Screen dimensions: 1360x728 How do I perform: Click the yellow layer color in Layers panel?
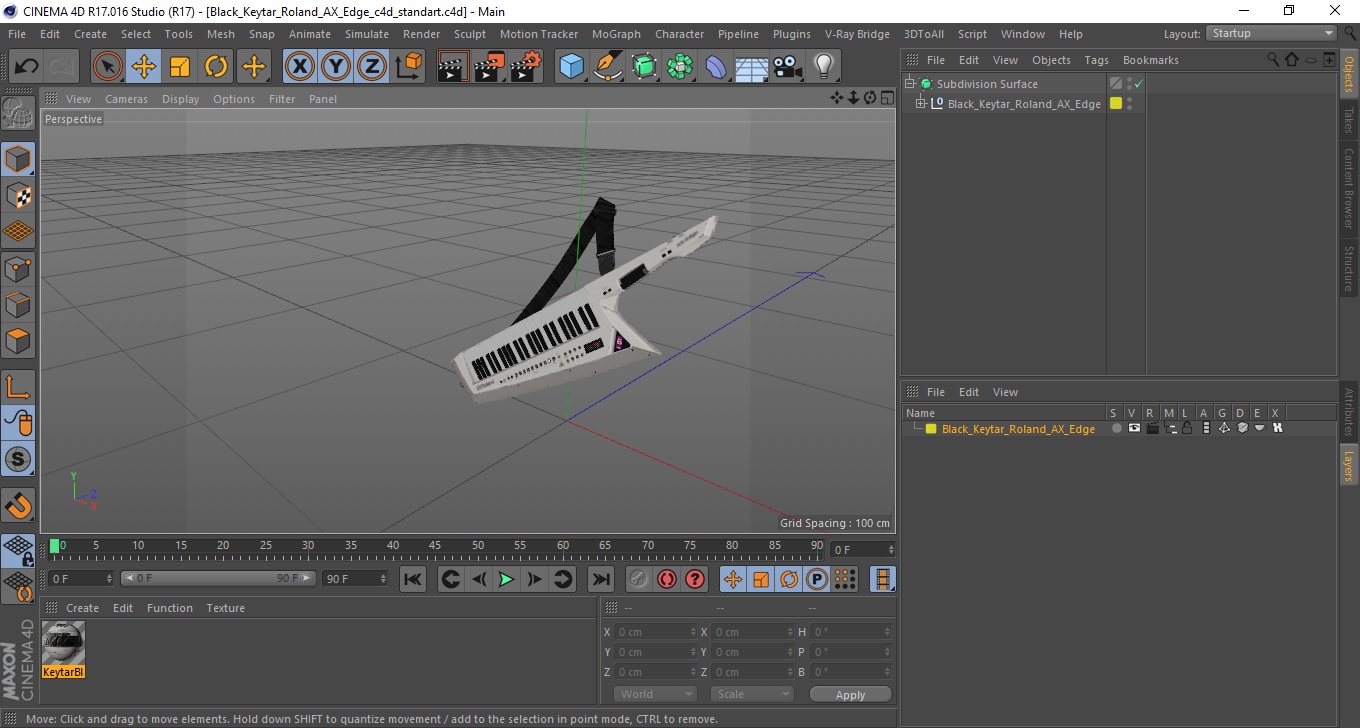pyautogui.click(x=931, y=429)
